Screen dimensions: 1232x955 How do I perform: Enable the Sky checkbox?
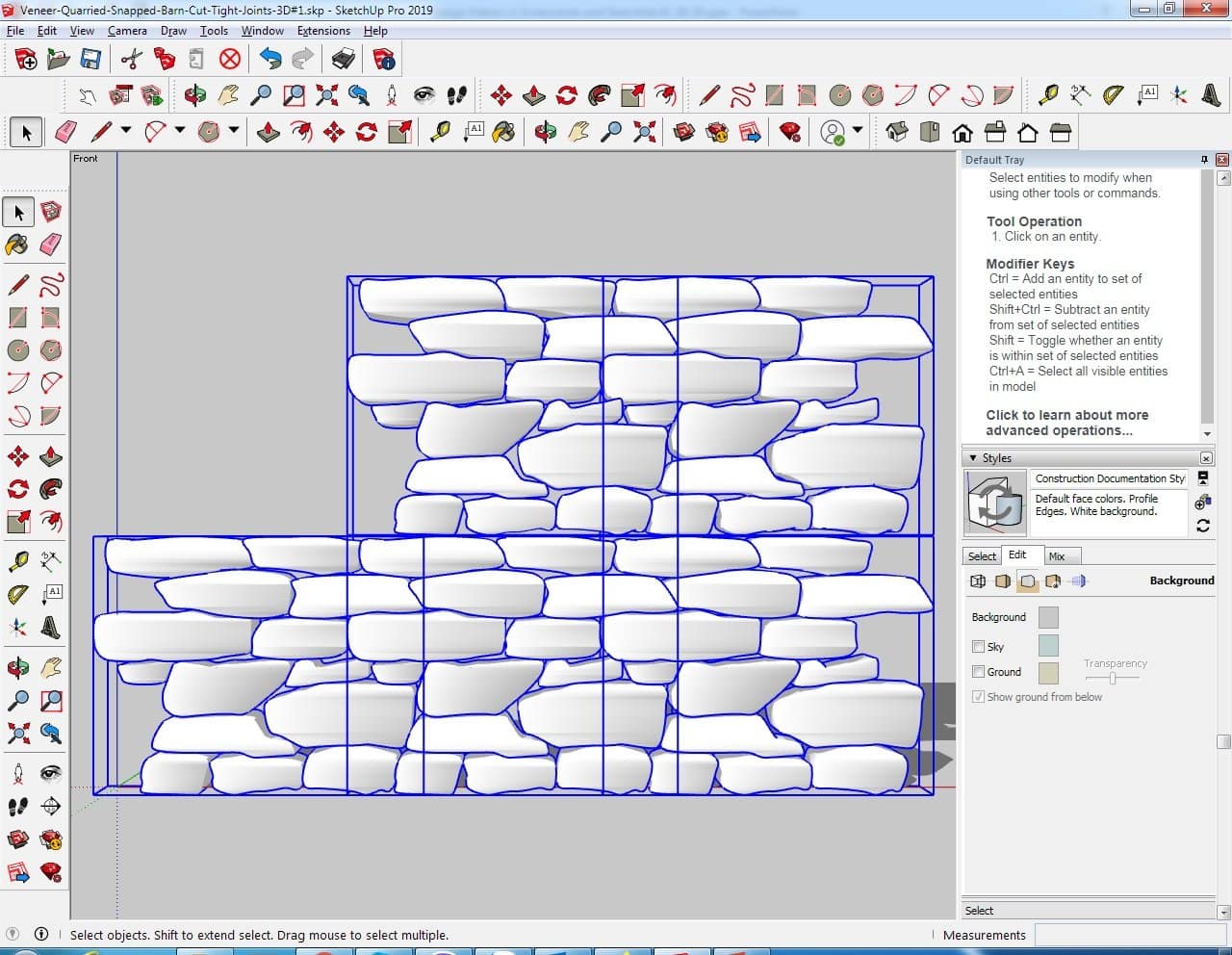[x=978, y=647]
